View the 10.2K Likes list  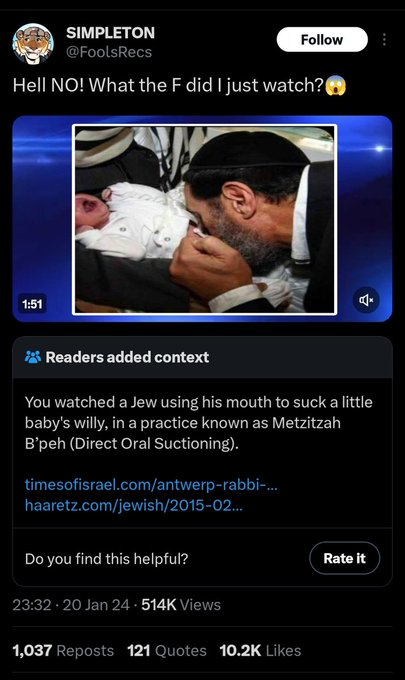click(x=260, y=651)
